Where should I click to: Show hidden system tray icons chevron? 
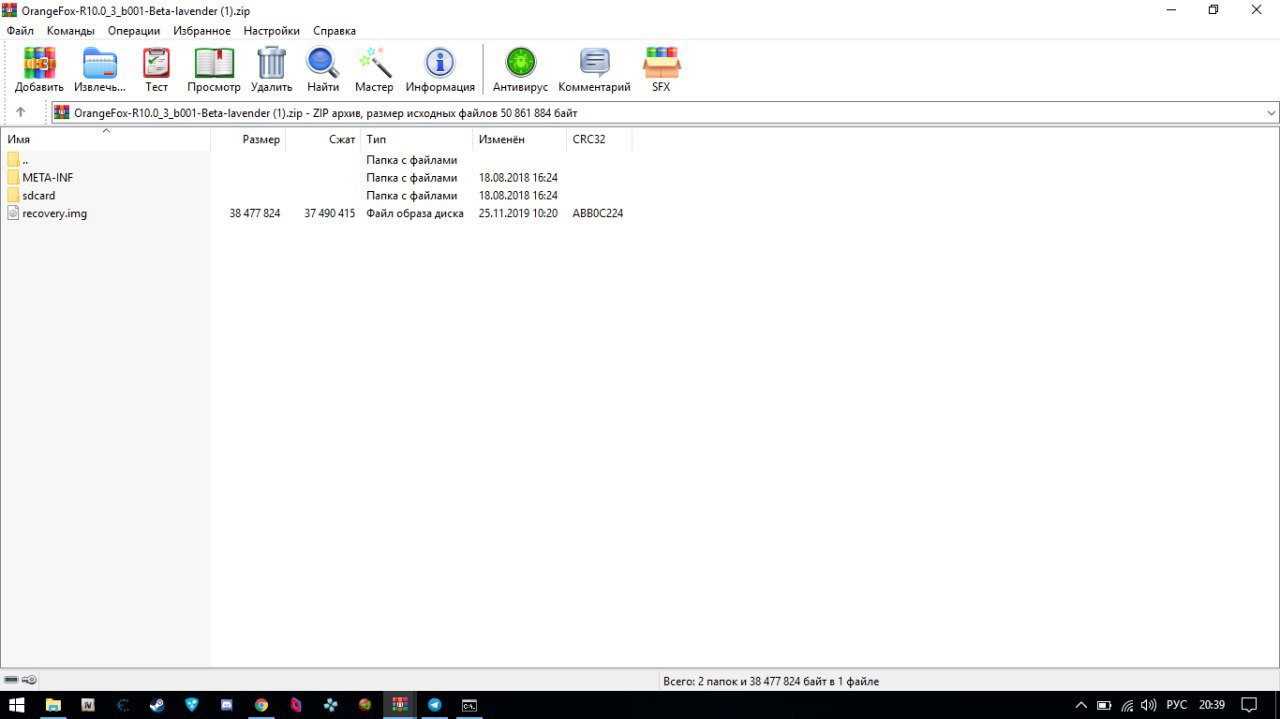(1081, 705)
